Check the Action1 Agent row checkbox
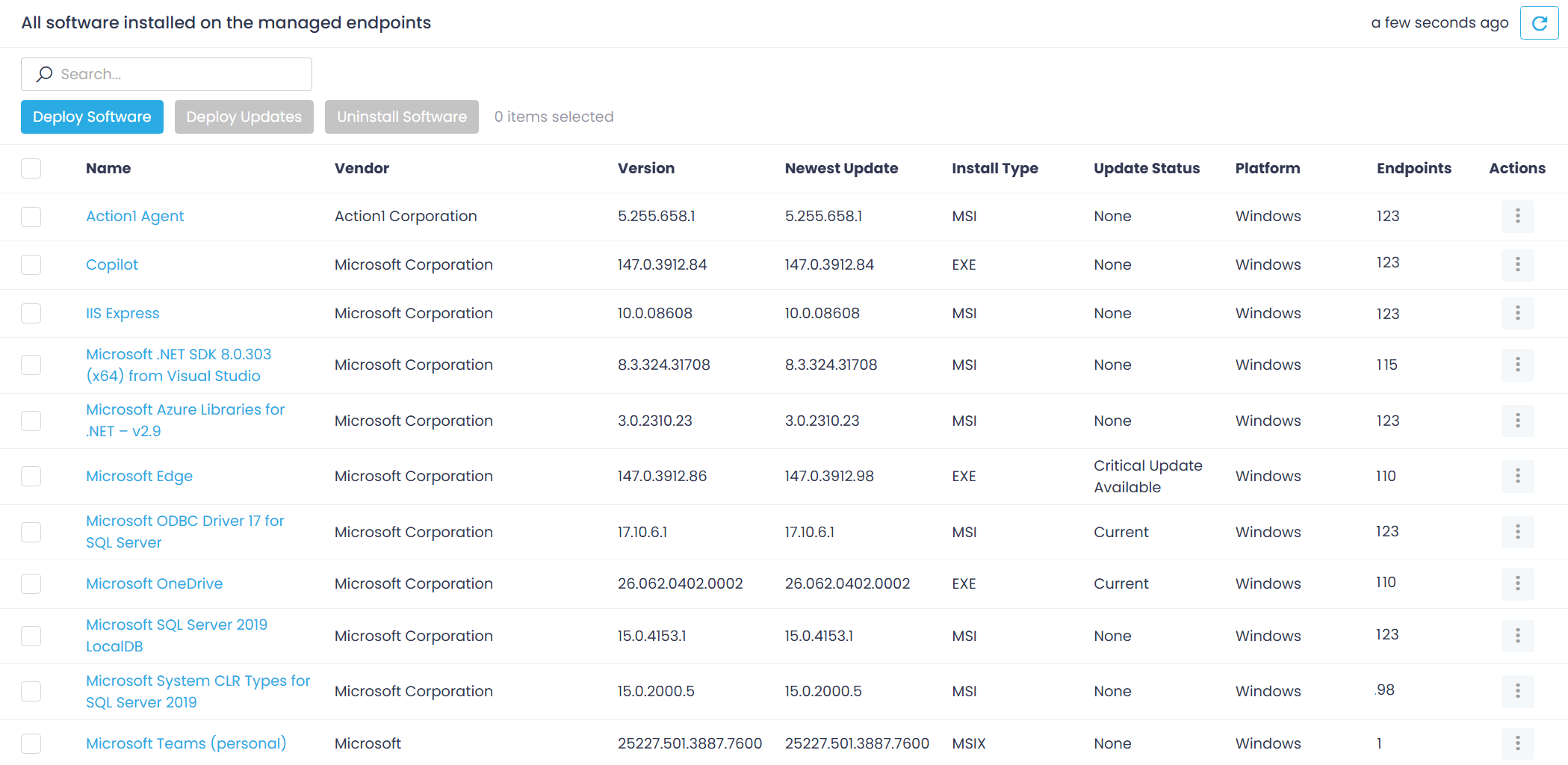1568x765 pixels. [x=31, y=217]
